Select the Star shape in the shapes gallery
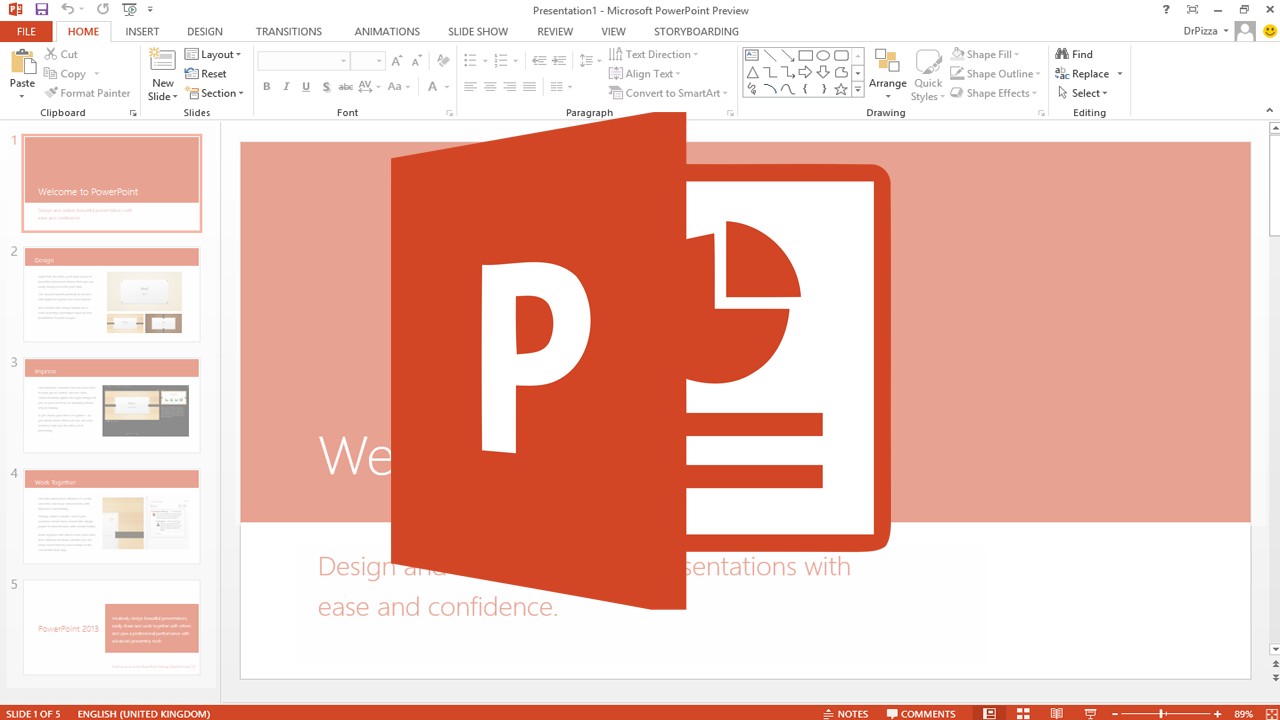This screenshot has height=720, width=1280. point(841,89)
